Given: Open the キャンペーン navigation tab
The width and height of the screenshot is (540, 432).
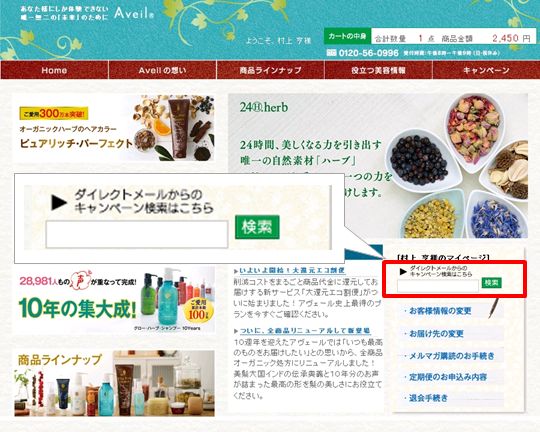Looking at the screenshot, I should pyautogui.click(x=486, y=70).
